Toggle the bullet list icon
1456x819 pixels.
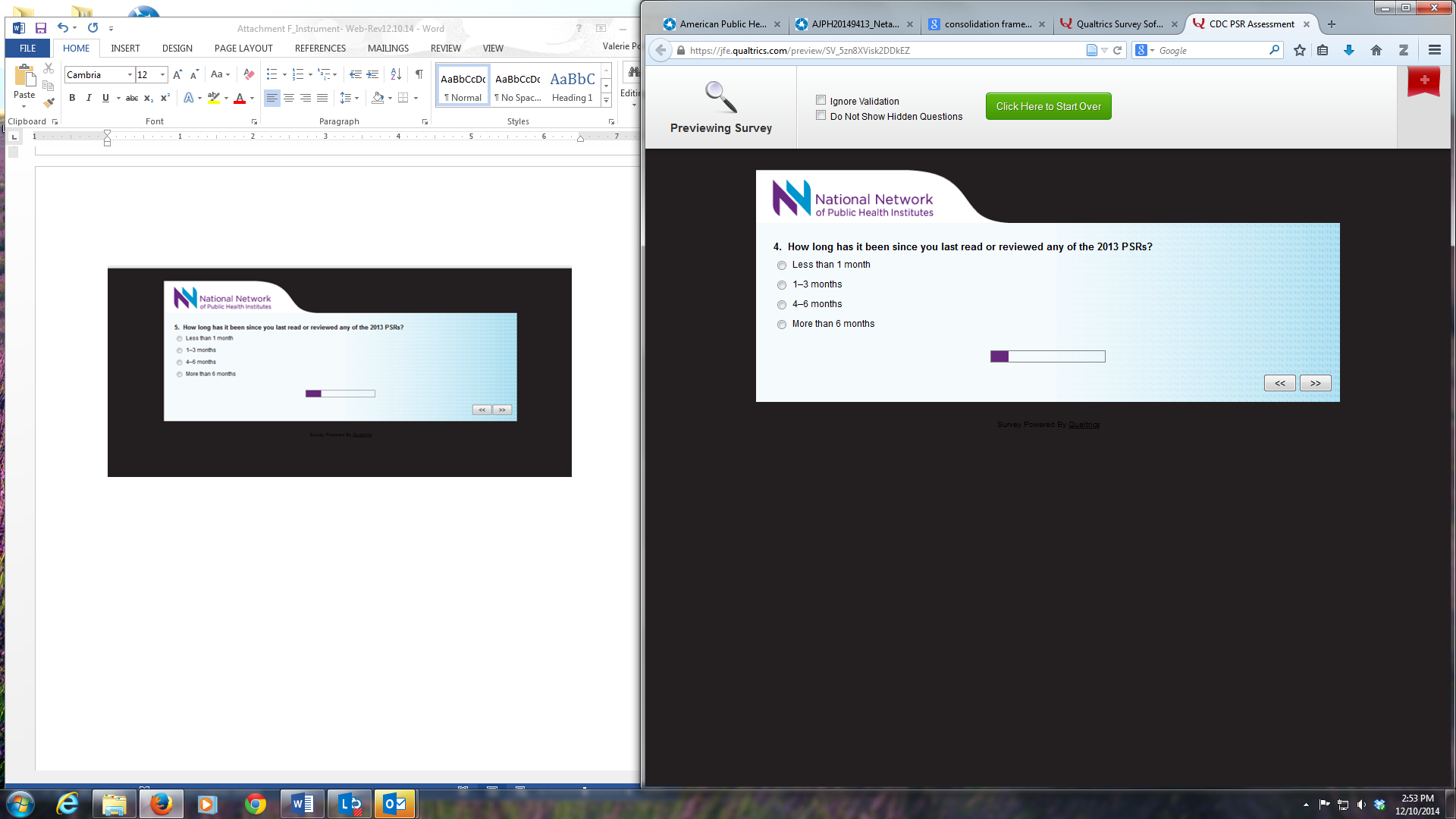pyautogui.click(x=271, y=74)
